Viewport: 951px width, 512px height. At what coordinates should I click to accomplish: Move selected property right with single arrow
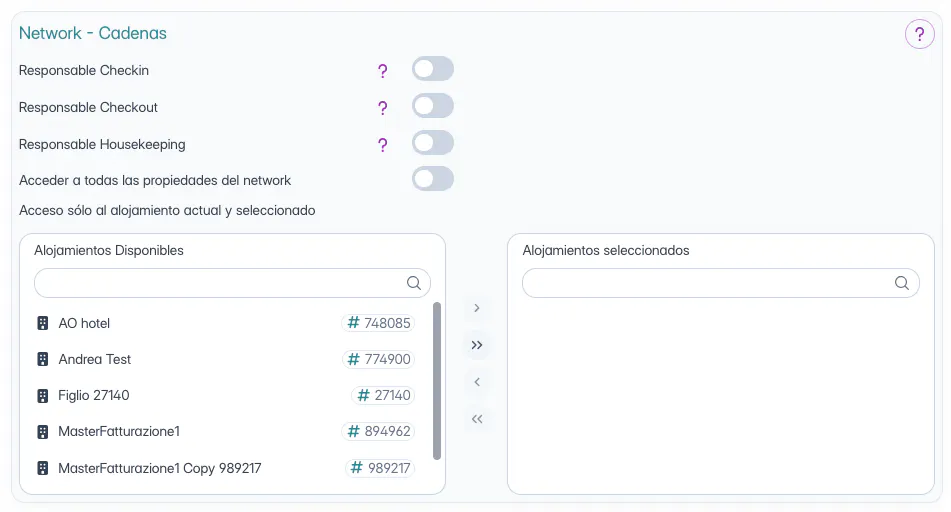(x=477, y=308)
